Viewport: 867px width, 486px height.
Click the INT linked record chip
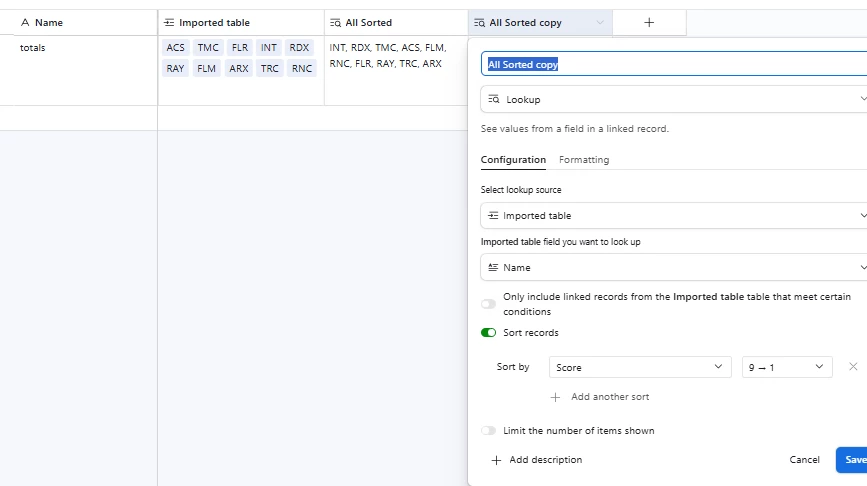tap(269, 48)
